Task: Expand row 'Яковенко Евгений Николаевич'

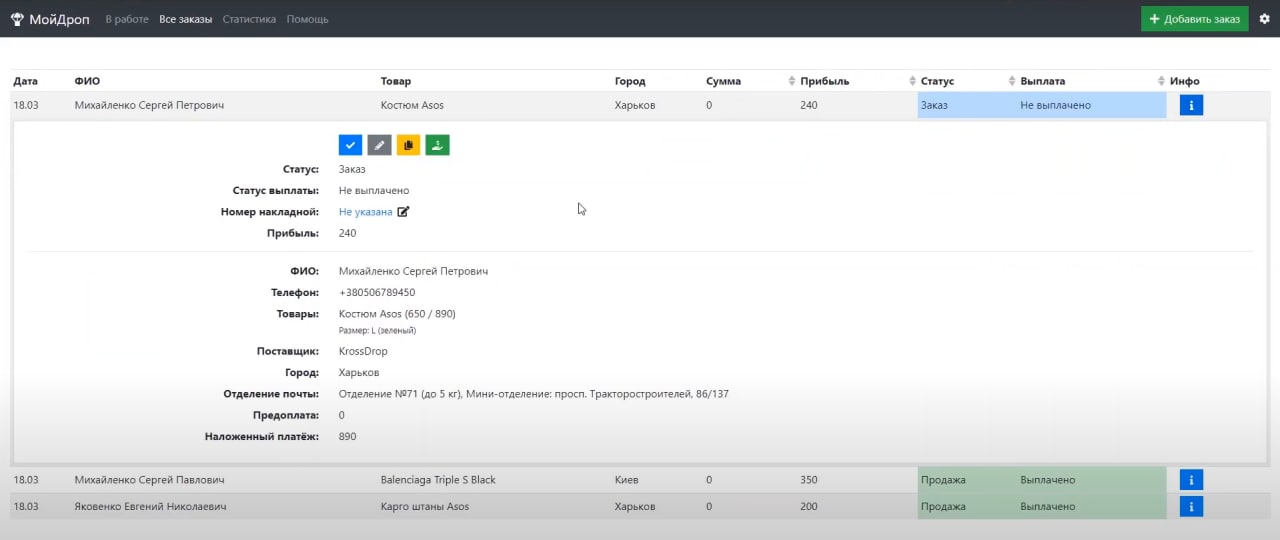Action: coord(150,506)
